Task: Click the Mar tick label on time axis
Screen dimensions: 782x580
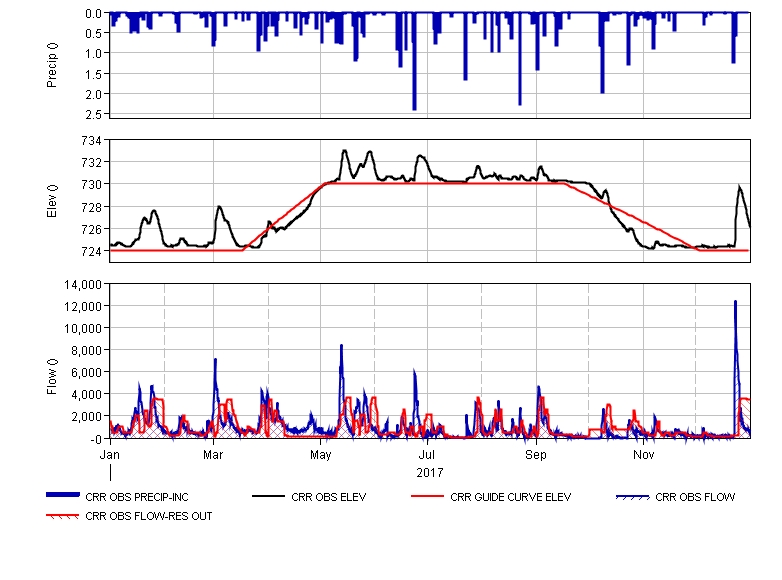Action: click(213, 455)
